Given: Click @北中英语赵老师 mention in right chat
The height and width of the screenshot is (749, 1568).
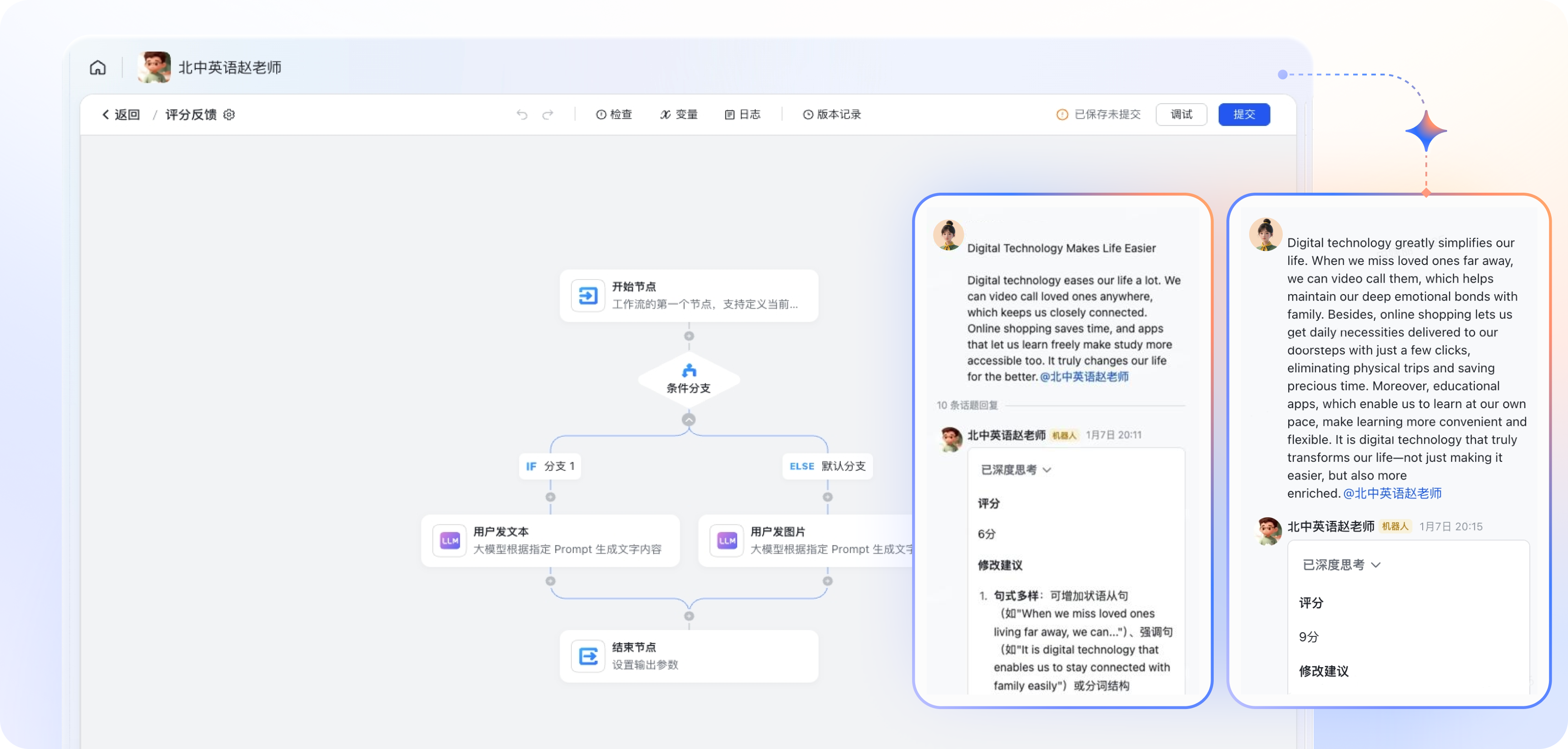Looking at the screenshot, I should click(x=1392, y=493).
